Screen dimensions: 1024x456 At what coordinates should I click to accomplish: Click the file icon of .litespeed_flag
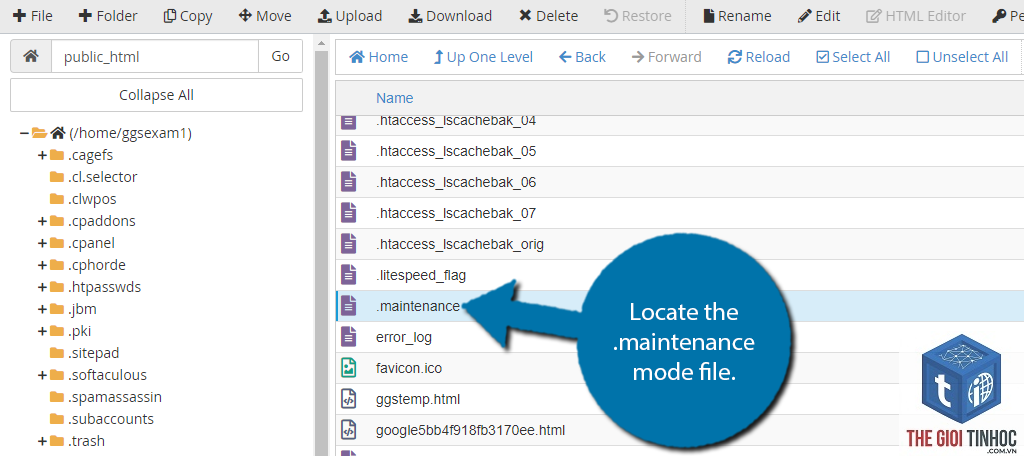click(349, 275)
